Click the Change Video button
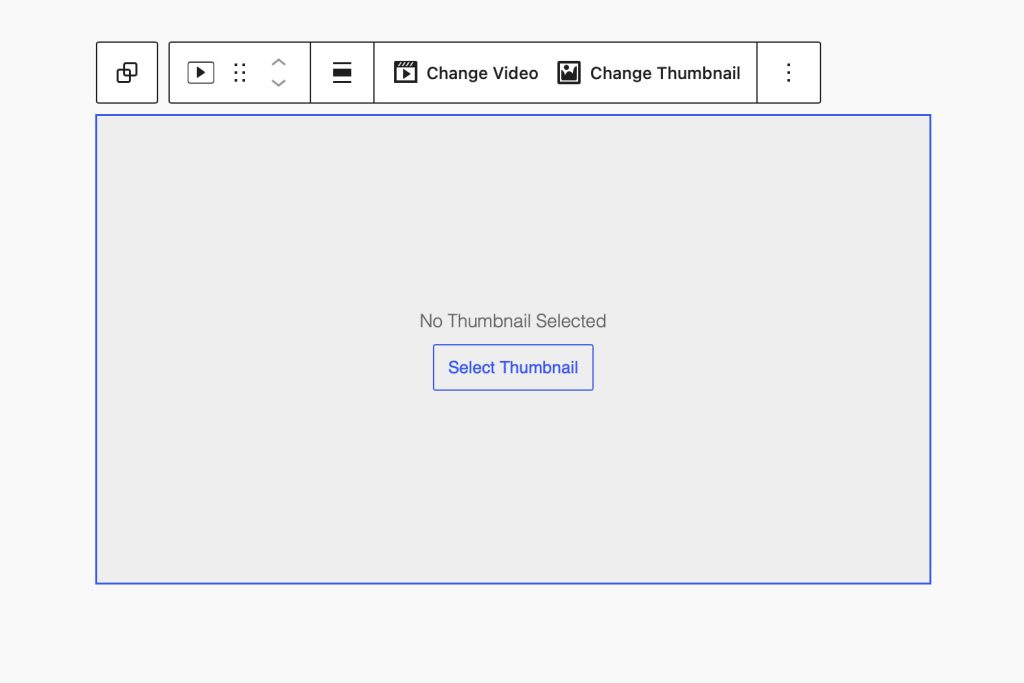The height and width of the screenshot is (683, 1024). [466, 72]
